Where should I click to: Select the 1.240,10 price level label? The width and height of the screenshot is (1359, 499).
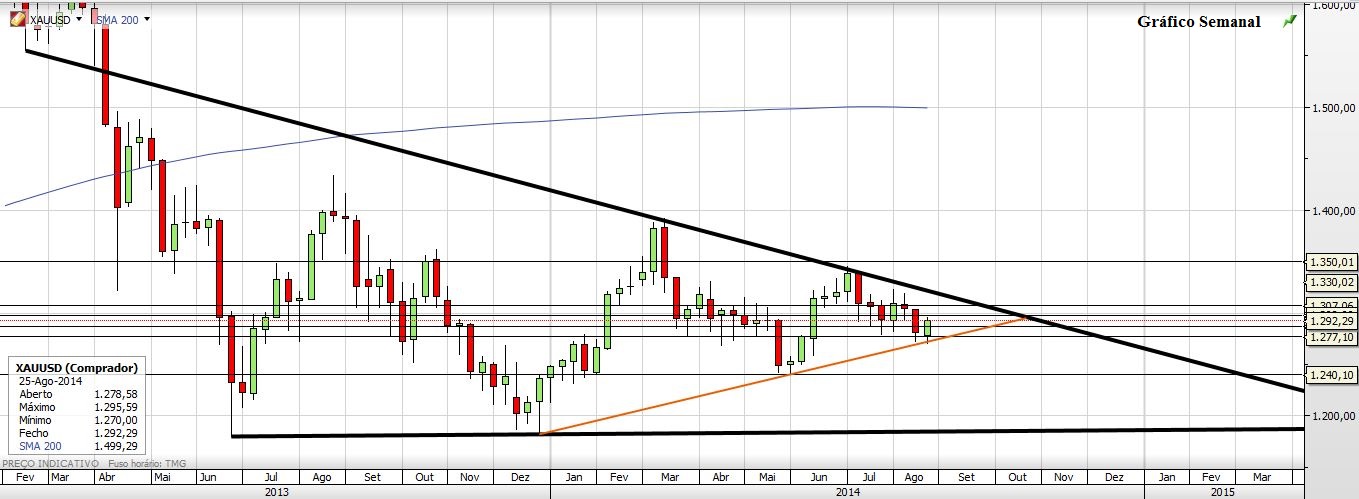[x=1332, y=374]
